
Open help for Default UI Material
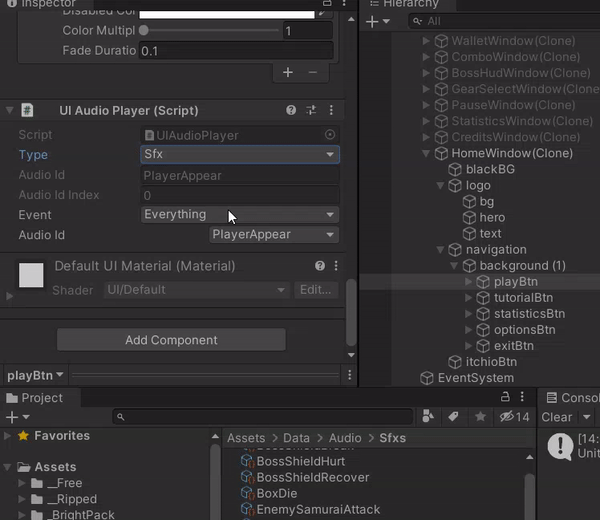pyautogui.click(x=320, y=266)
